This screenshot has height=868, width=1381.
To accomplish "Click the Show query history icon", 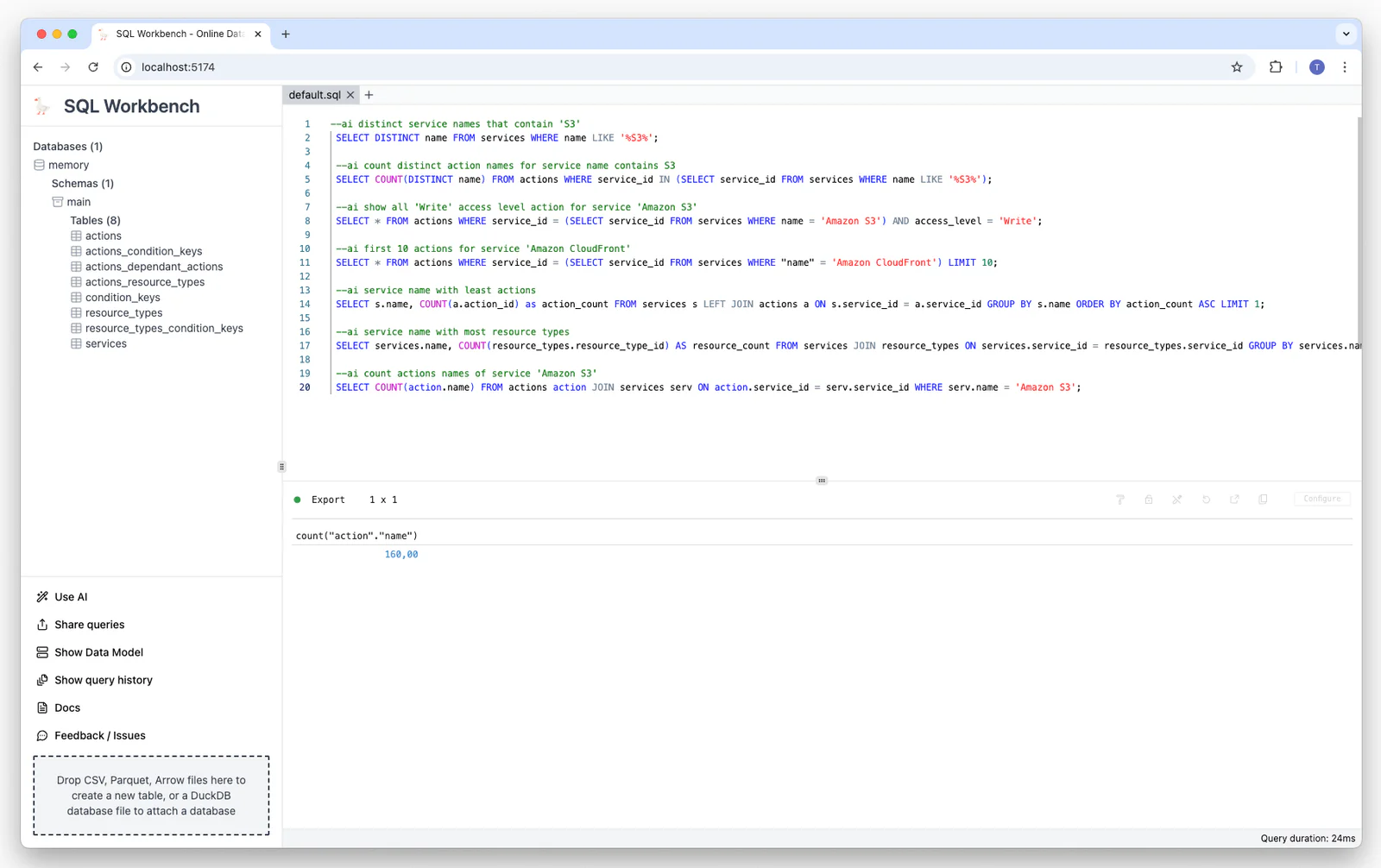I will click(x=42, y=680).
